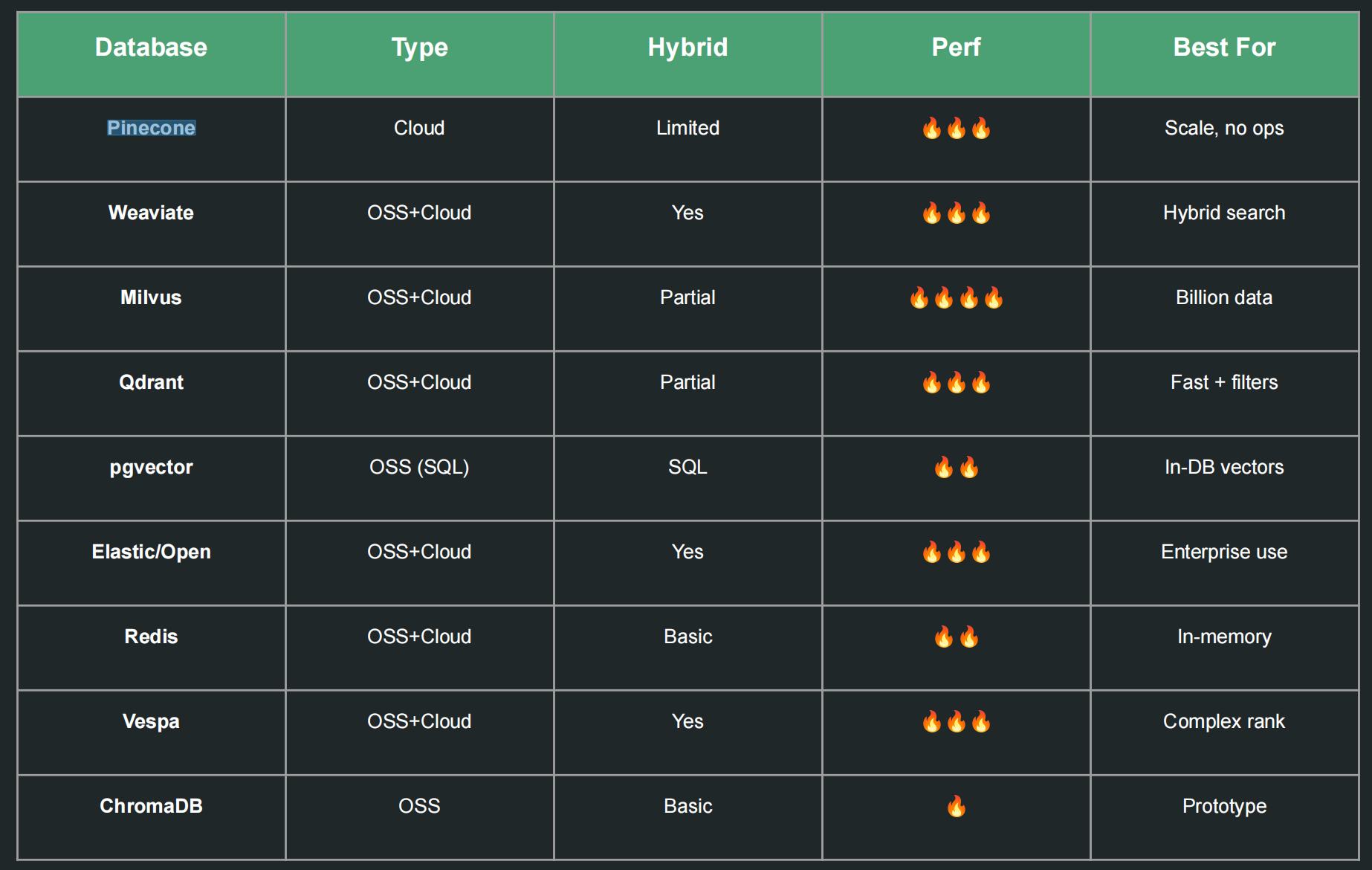Click the Milvus database name
Viewport: 1372px width, 870px height.
[x=151, y=297]
